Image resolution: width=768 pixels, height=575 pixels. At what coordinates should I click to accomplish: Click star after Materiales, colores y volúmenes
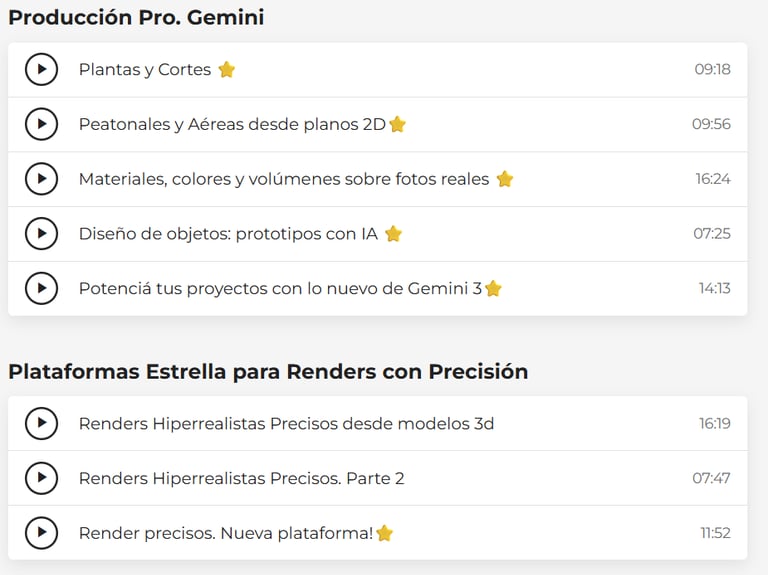tap(505, 179)
